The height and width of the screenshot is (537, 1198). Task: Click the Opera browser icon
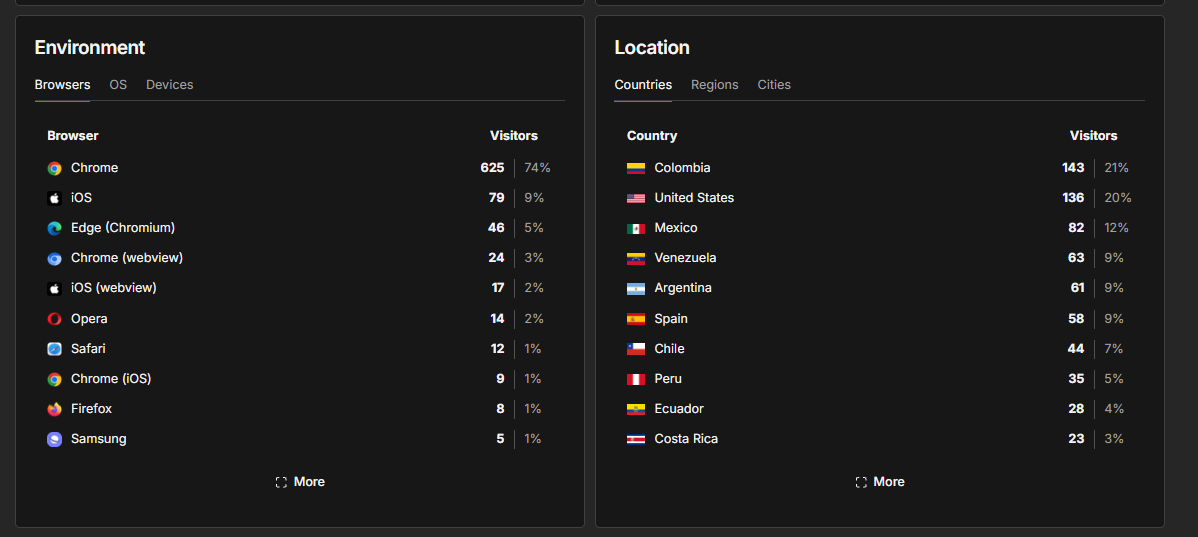[x=54, y=319]
